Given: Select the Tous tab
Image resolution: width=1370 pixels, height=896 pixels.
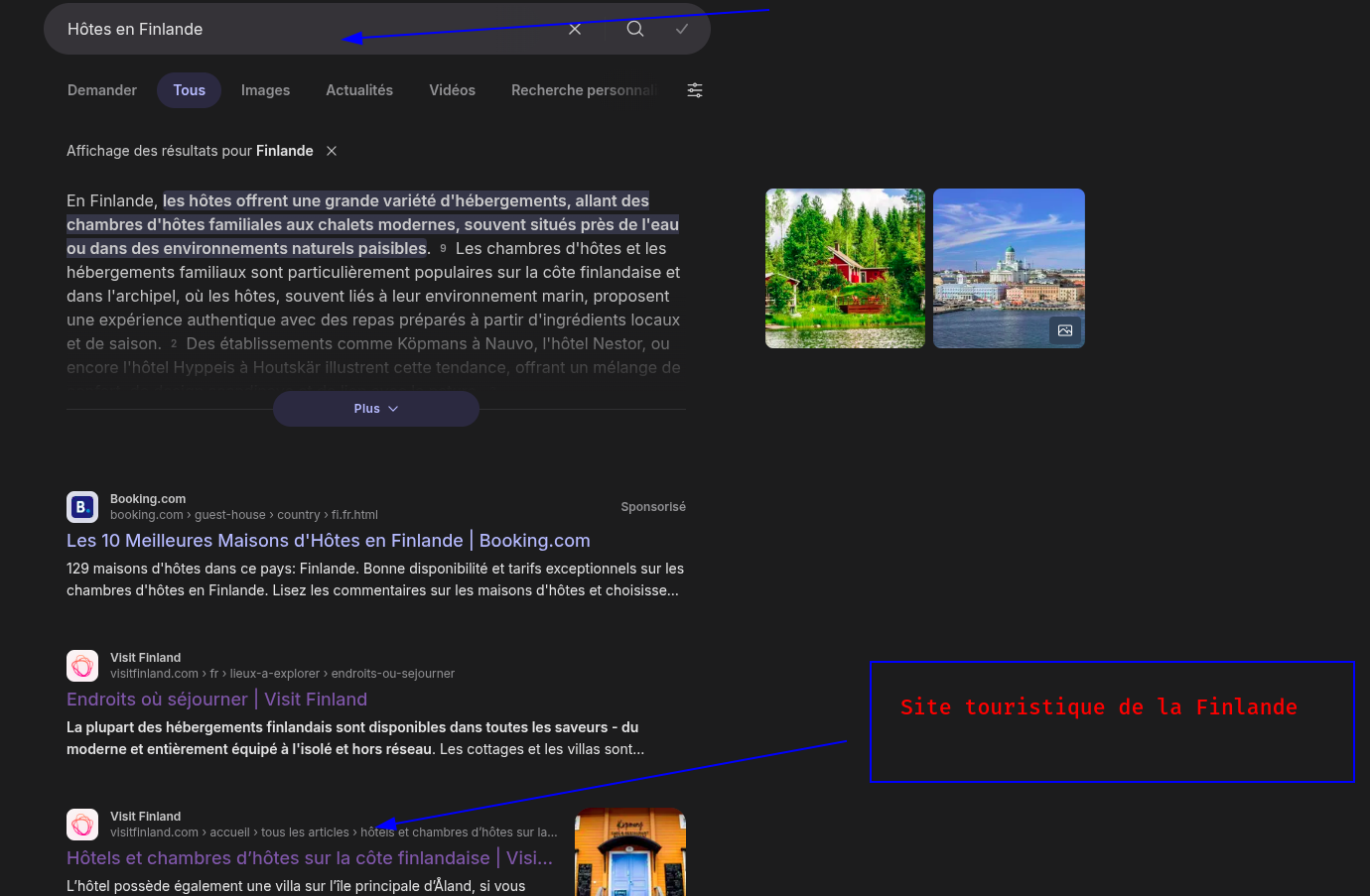Looking at the screenshot, I should [x=189, y=90].
